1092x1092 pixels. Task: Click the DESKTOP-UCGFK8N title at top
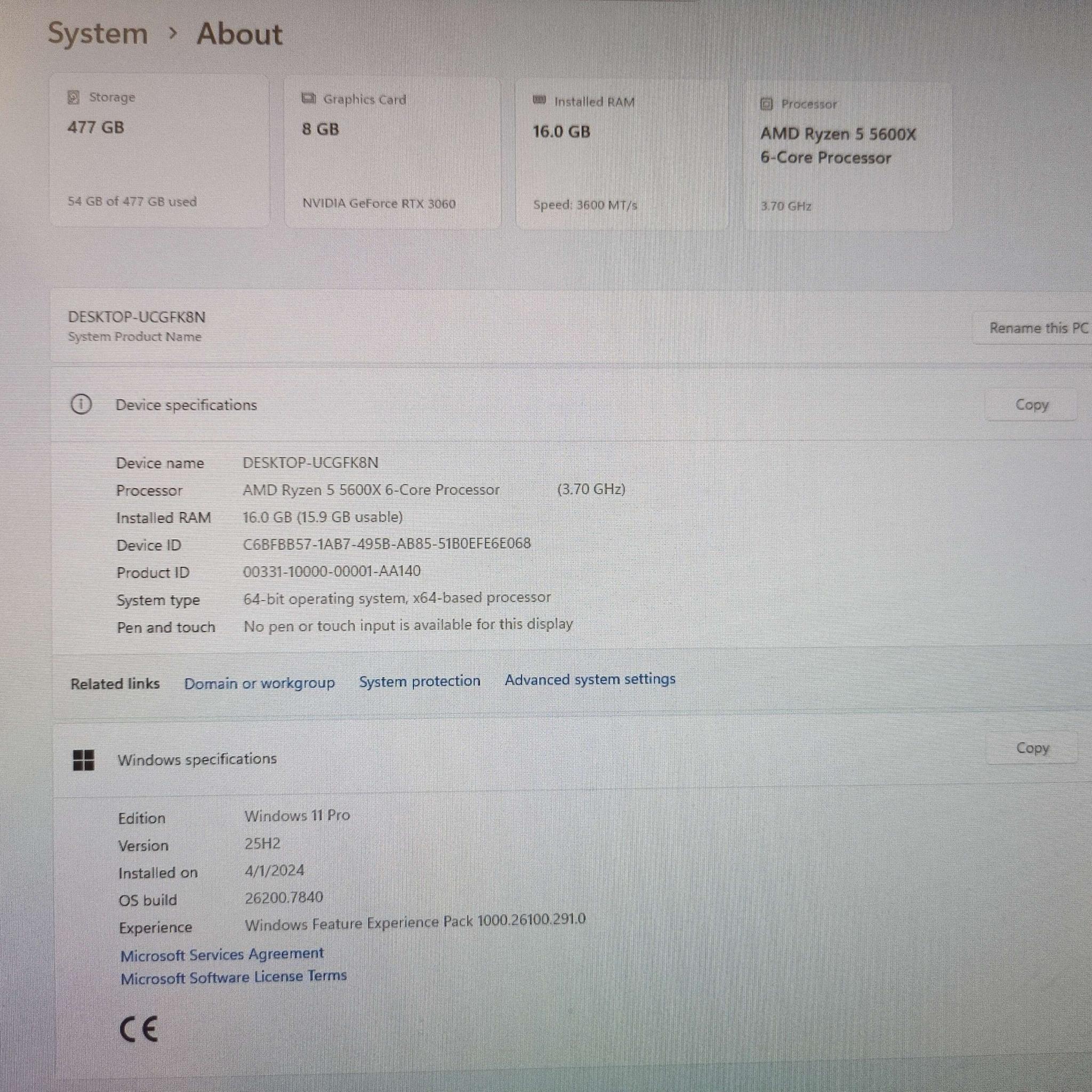coord(137,317)
